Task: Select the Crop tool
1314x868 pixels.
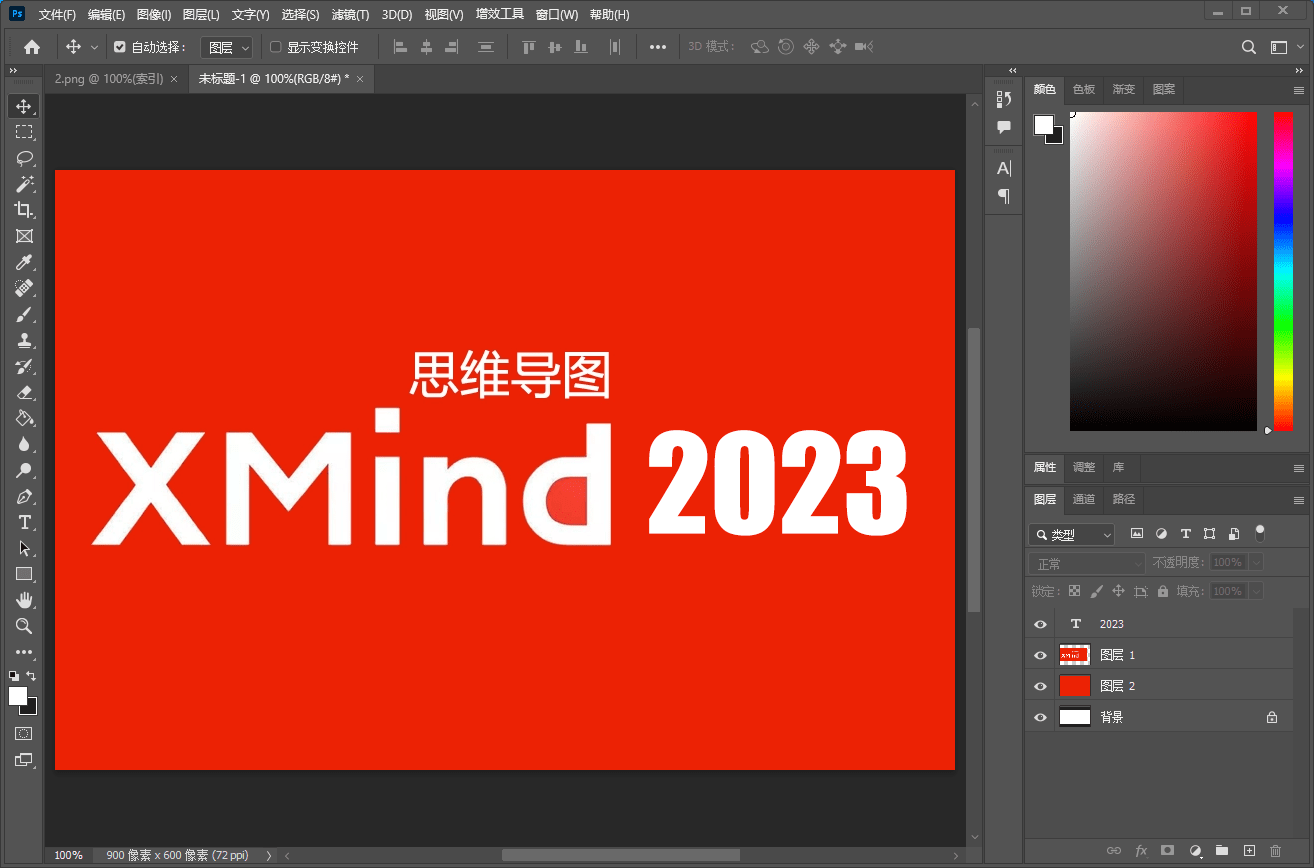Action: pyautogui.click(x=24, y=210)
